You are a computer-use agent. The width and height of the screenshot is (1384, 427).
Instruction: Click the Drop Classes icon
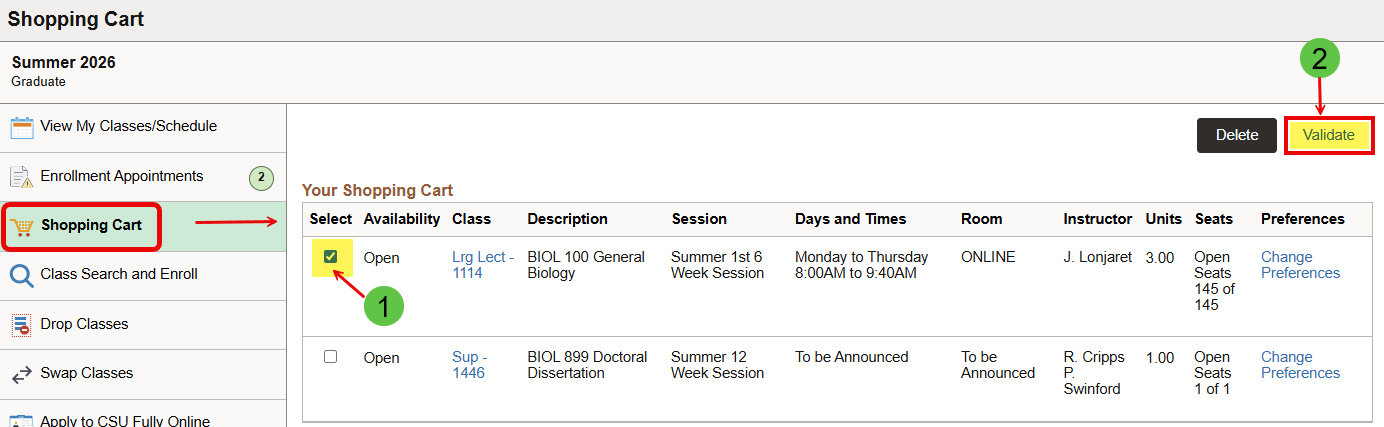pyautogui.click(x=22, y=325)
